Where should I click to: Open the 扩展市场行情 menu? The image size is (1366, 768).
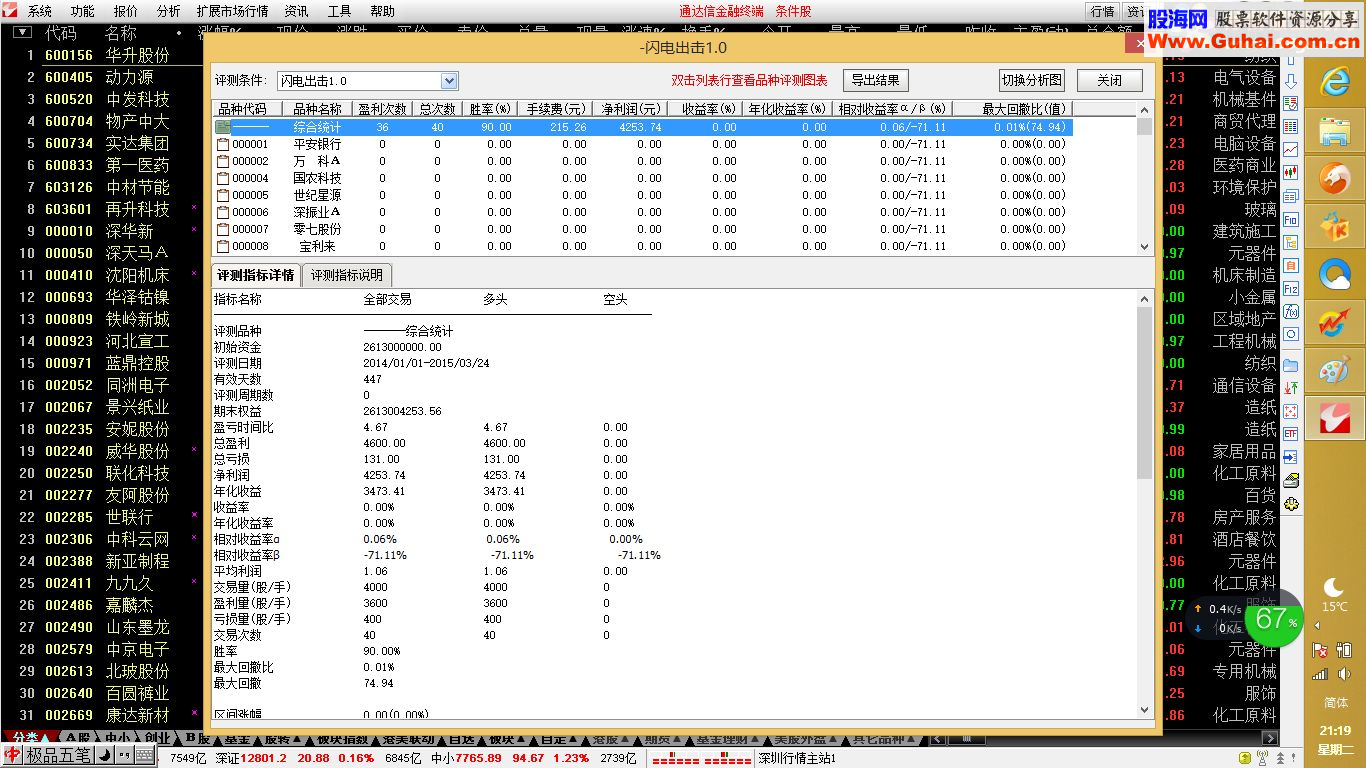(233, 11)
